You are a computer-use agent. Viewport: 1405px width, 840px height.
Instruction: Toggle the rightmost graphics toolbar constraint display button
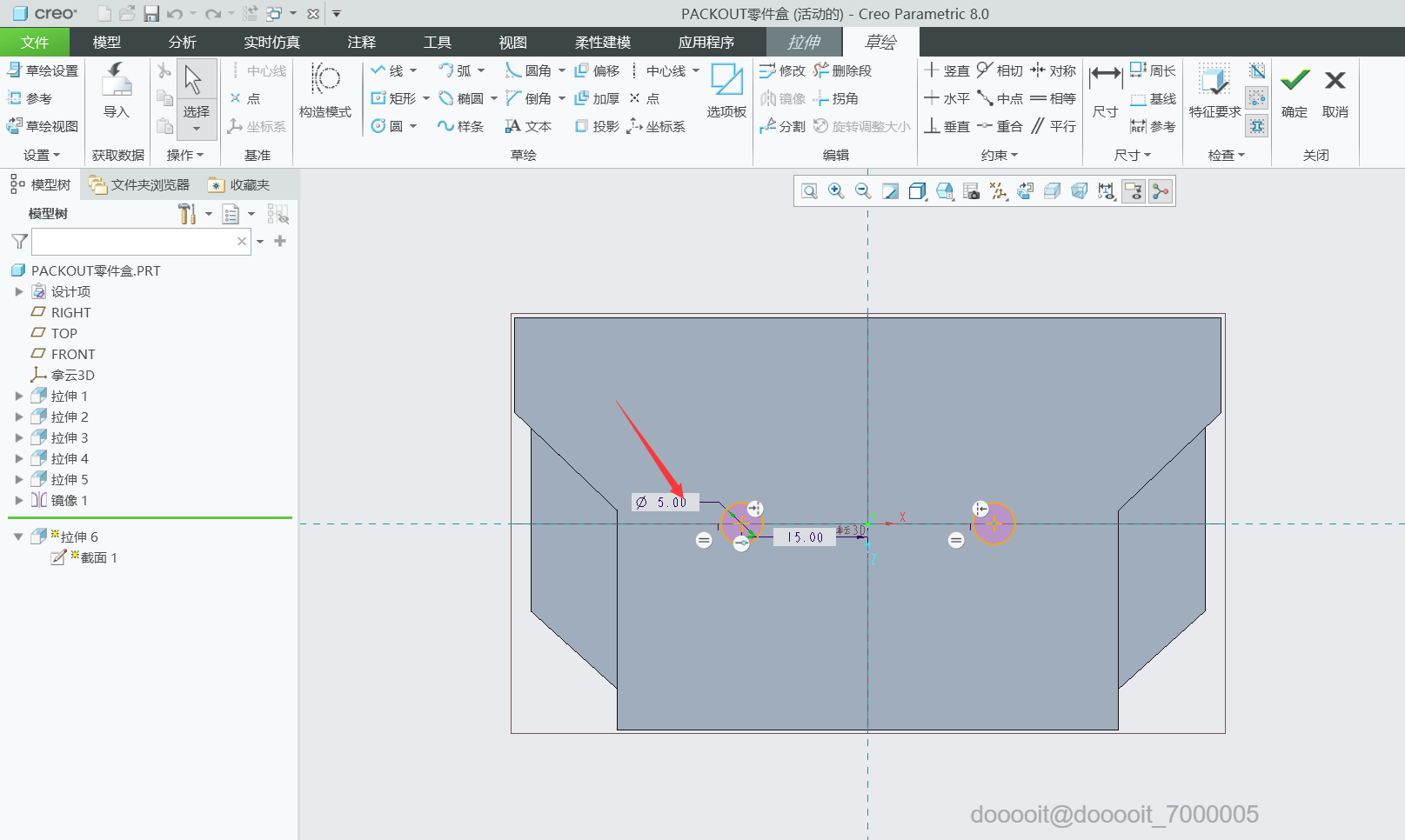coord(1160,191)
